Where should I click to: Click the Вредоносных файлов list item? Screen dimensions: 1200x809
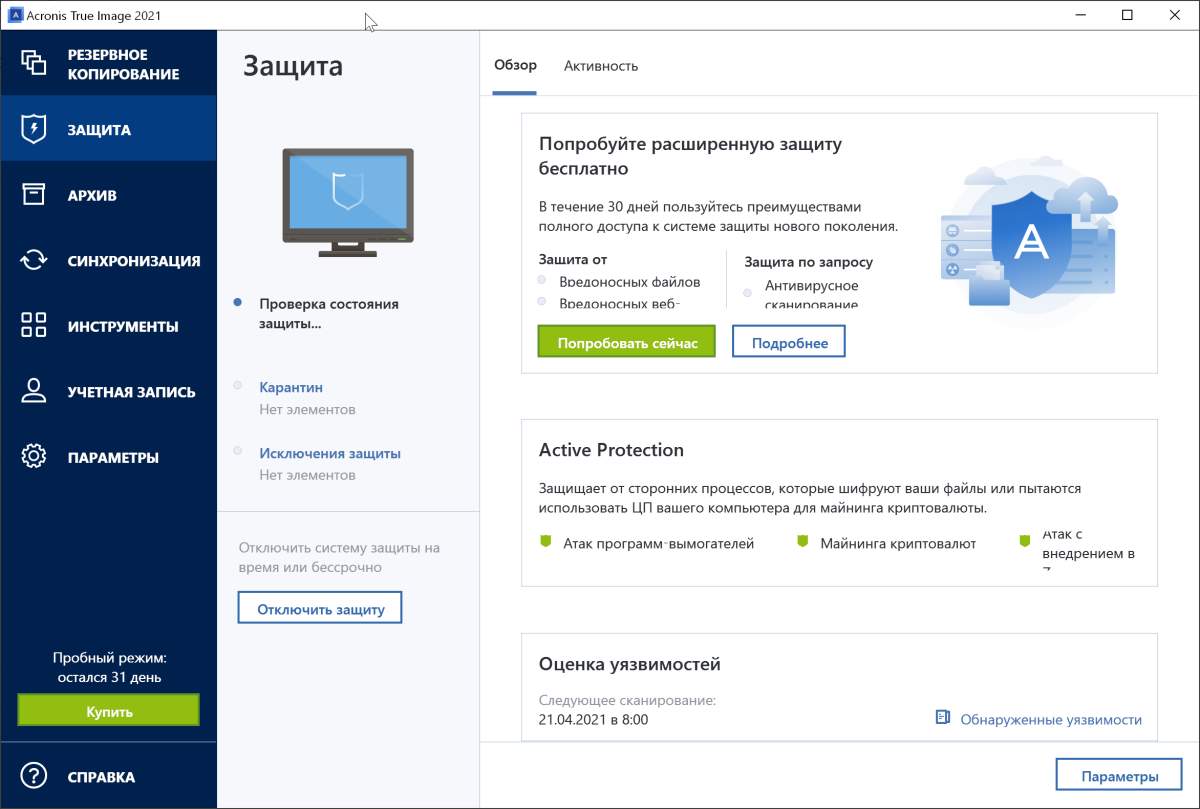630,282
